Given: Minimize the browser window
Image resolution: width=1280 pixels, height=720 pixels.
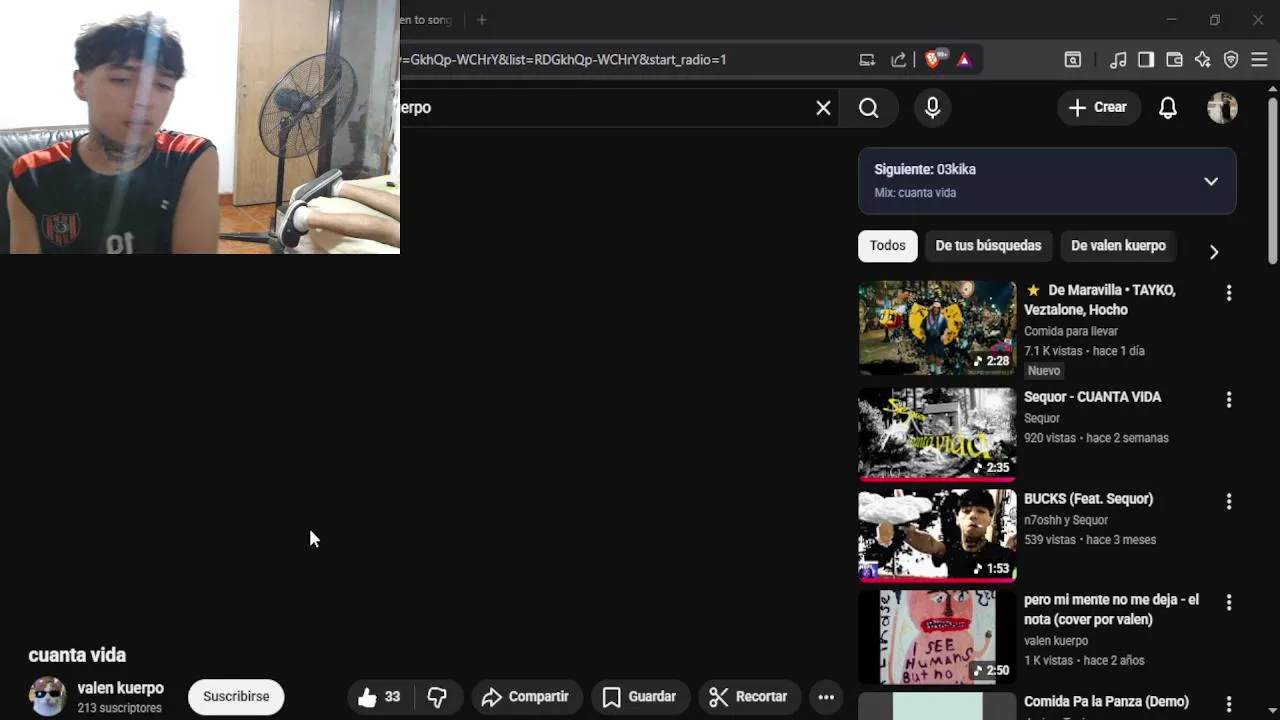Looking at the screenshot, I should [1171, 20].
